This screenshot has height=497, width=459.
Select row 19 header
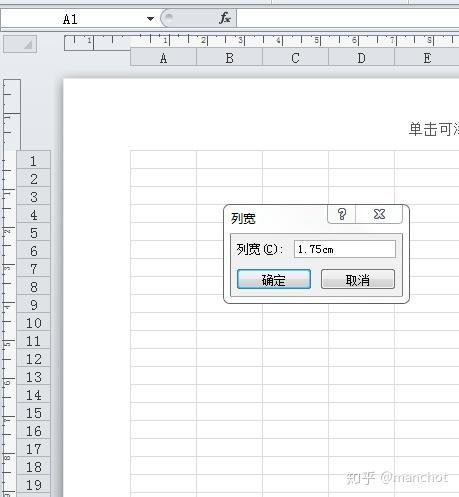[x=34, y=484]
